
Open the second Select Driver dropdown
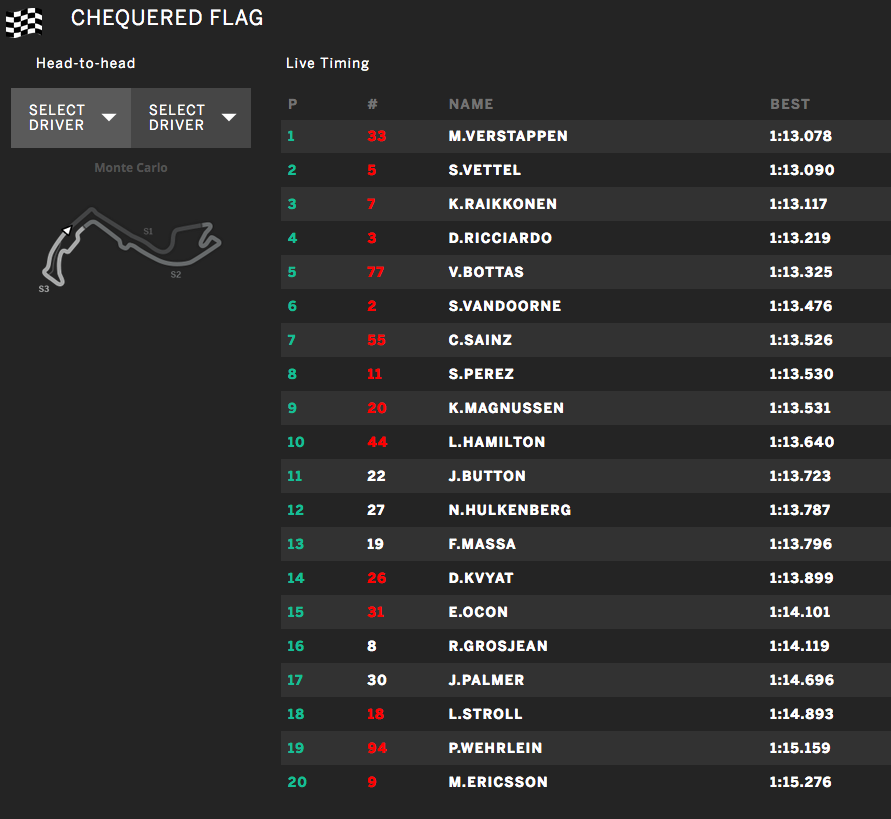(191, 118)
